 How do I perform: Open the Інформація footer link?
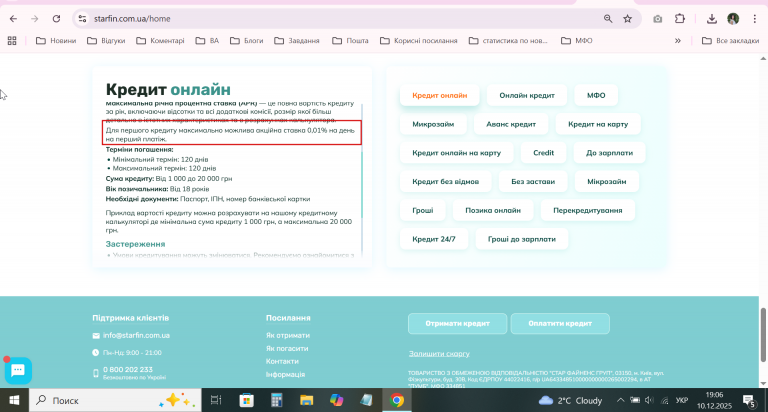pos(285,374)
